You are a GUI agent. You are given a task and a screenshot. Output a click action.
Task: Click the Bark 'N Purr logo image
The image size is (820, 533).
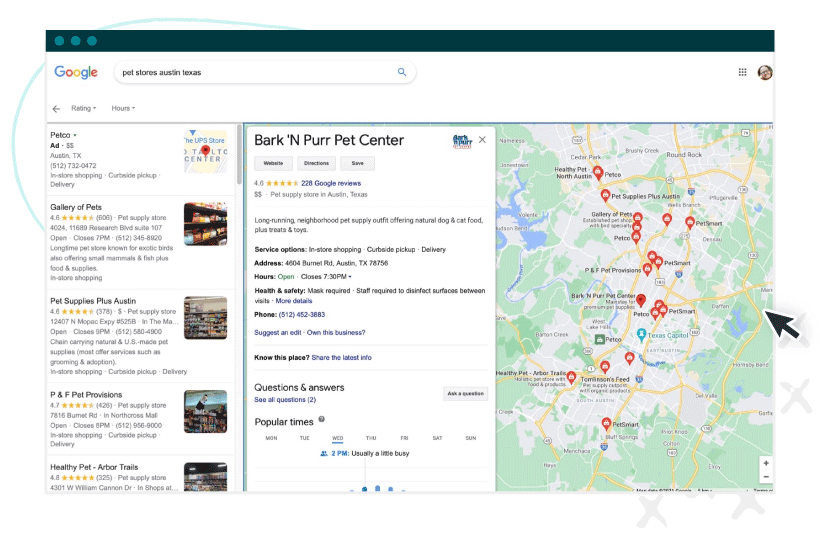pyautogui.click(x=462, y=141)
